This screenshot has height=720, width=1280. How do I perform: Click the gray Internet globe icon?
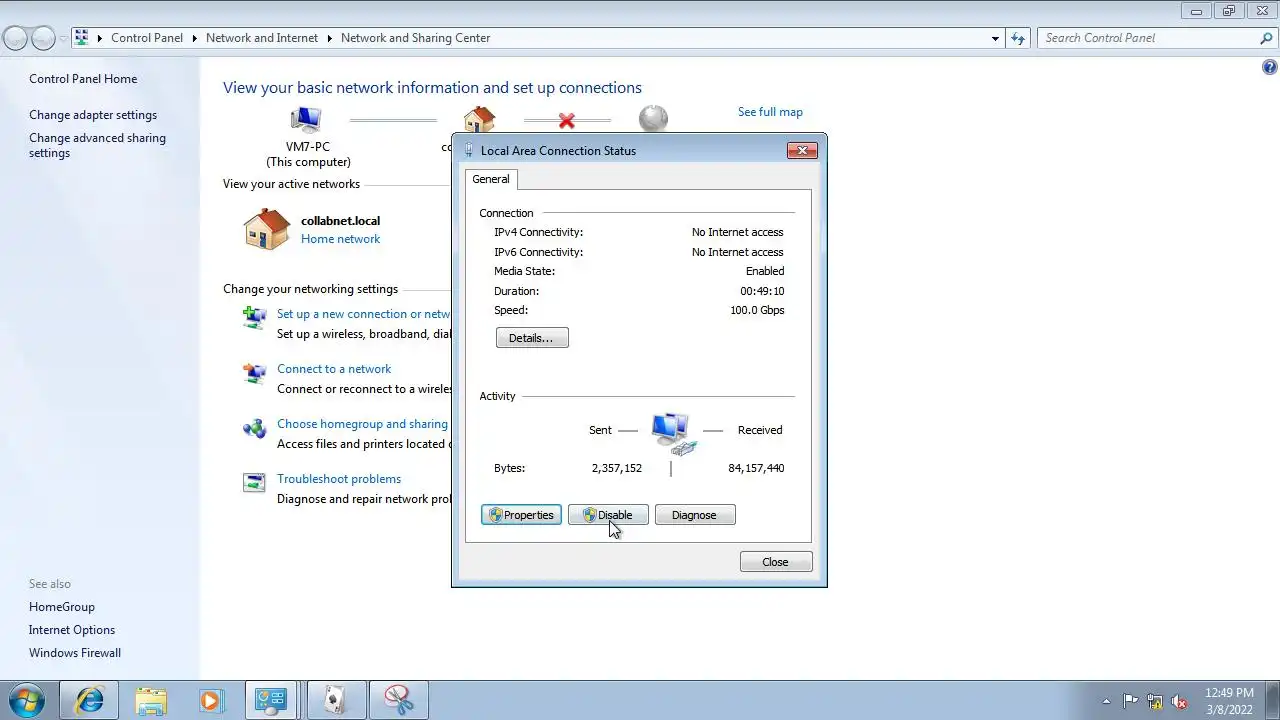[653, 119]
